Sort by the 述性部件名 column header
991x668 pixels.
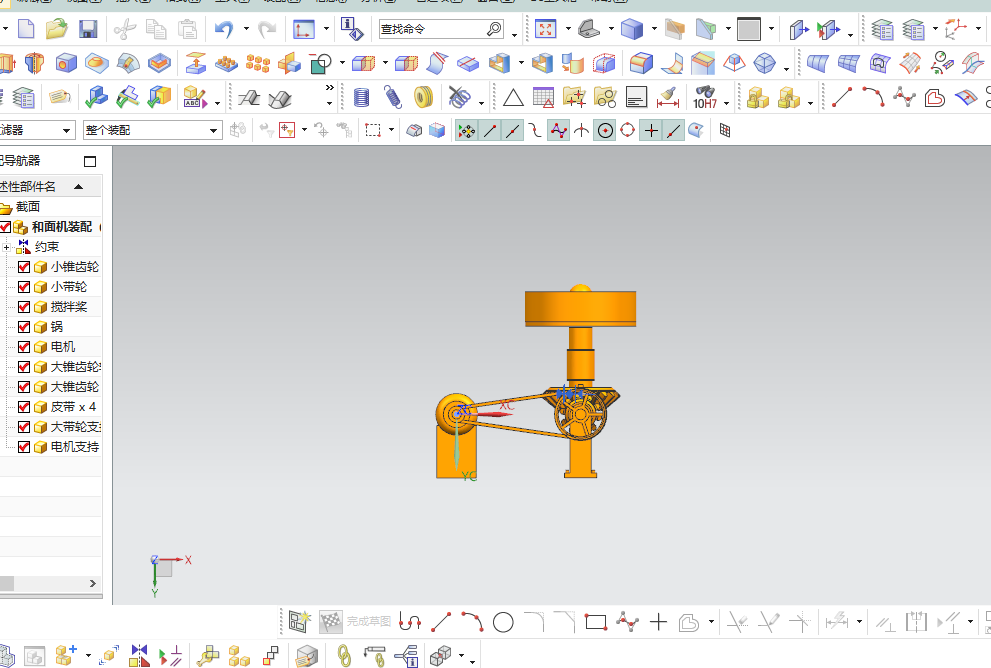click(51, 186)
